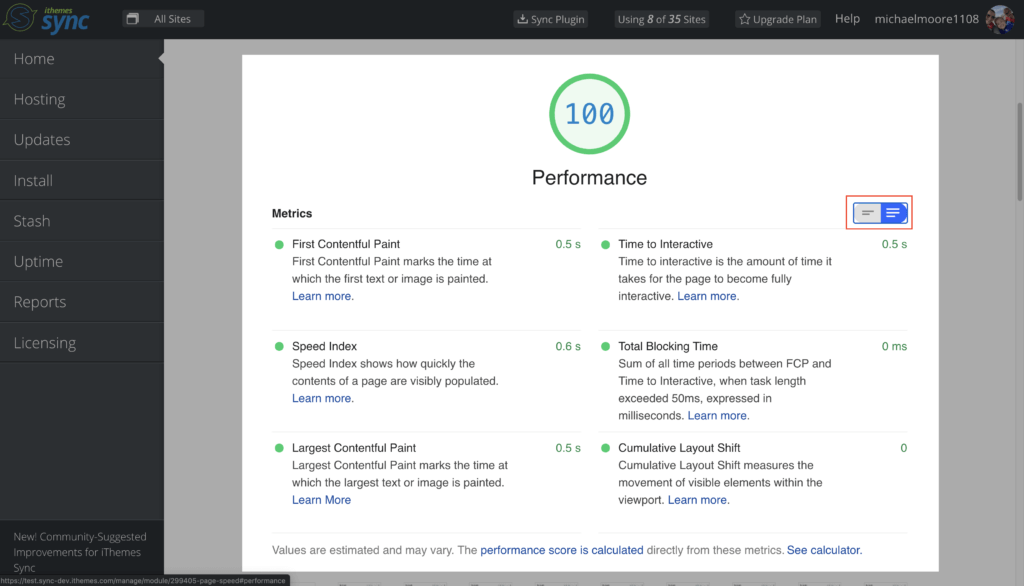Image resolution: width=1024 pixels, height=586 pixels.
Task: Collapse the sidebar with the arrow notch
Action: (161, 59)
